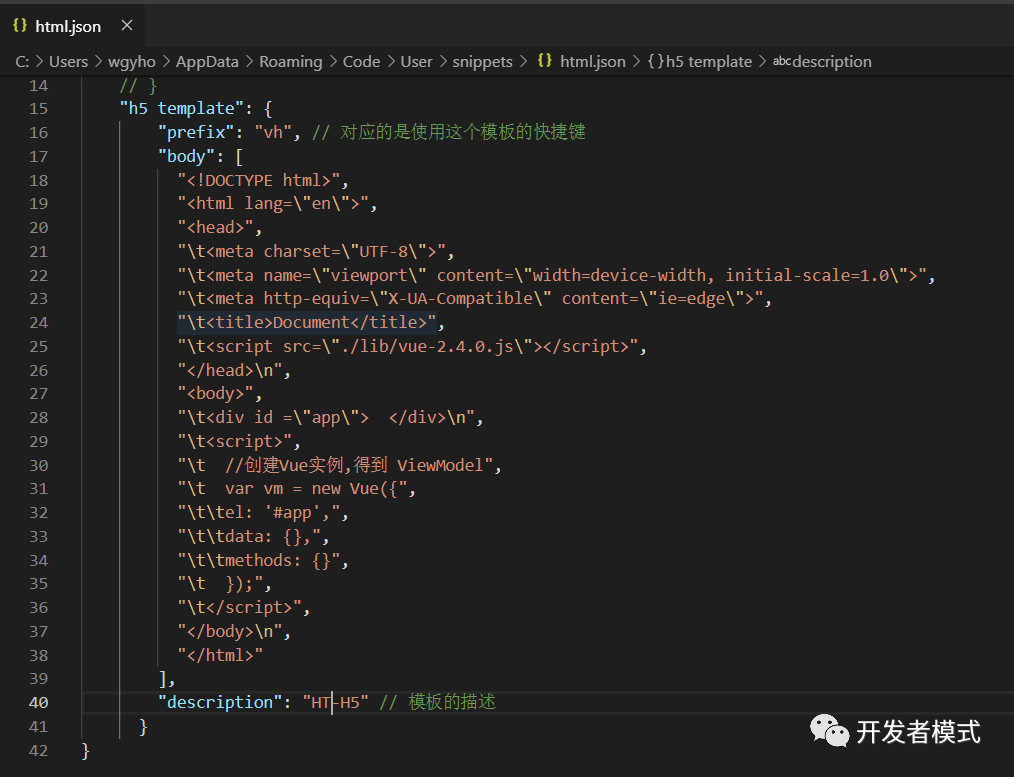Click the </script> closing line 36

coord(239,608)
